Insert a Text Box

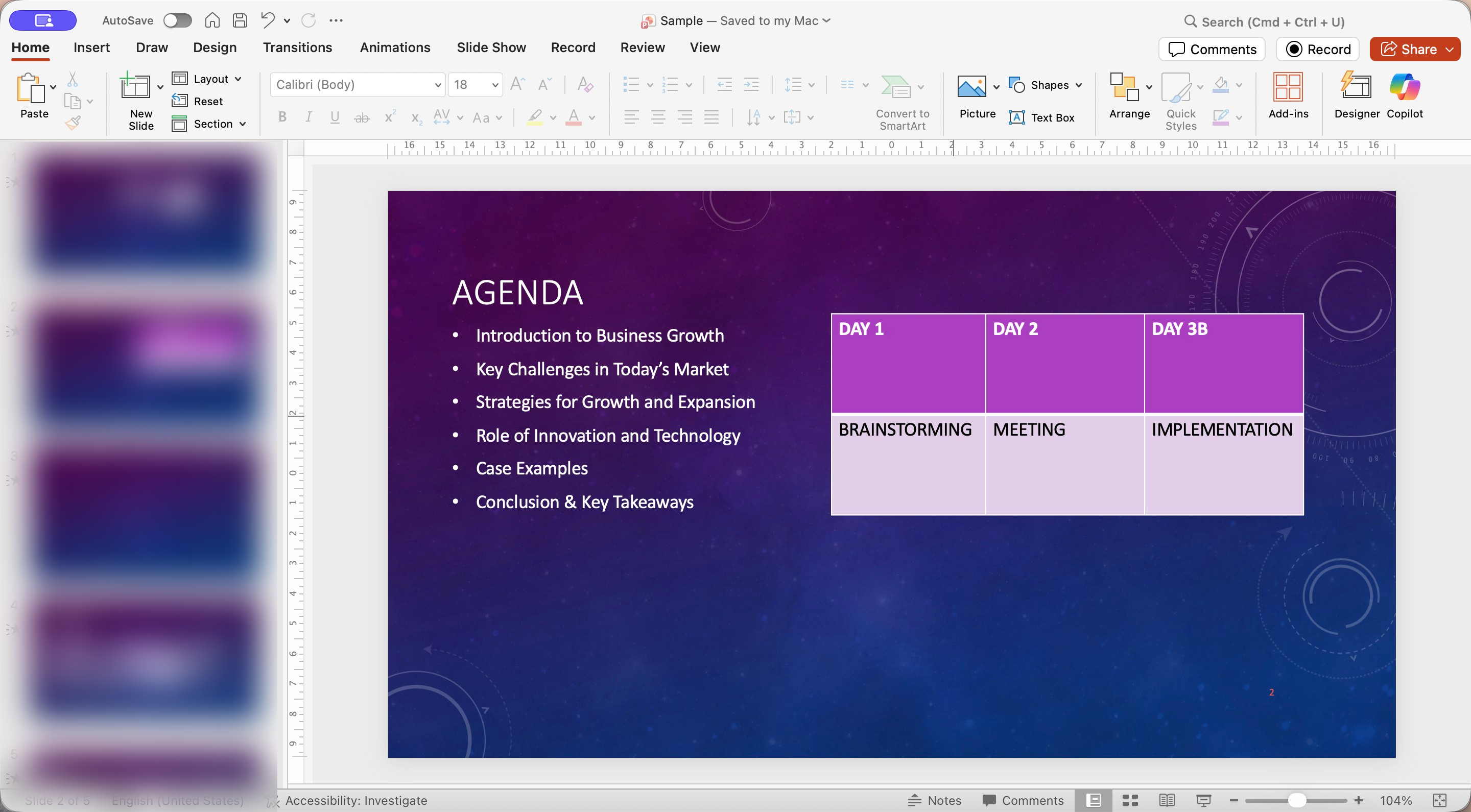coord(1041,117)
